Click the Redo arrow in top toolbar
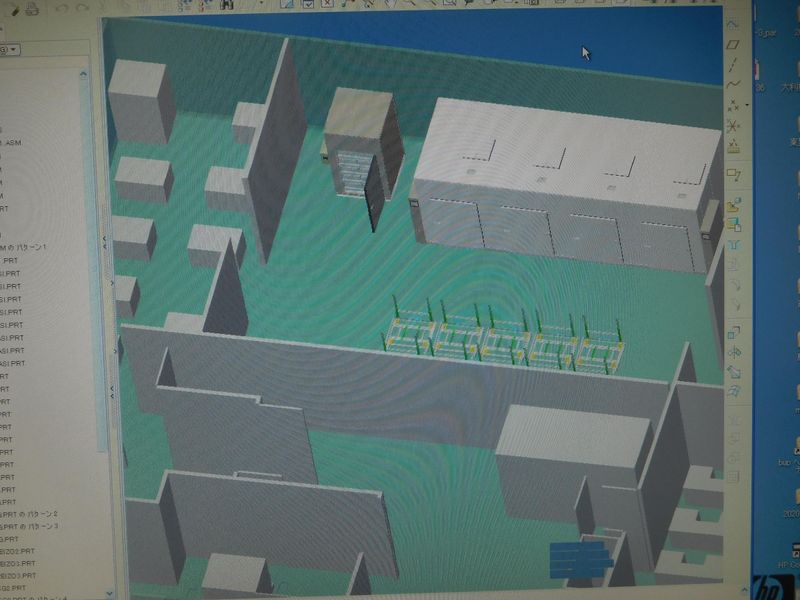The width and height of the screenshot is (800, 600). coord(83,5)
